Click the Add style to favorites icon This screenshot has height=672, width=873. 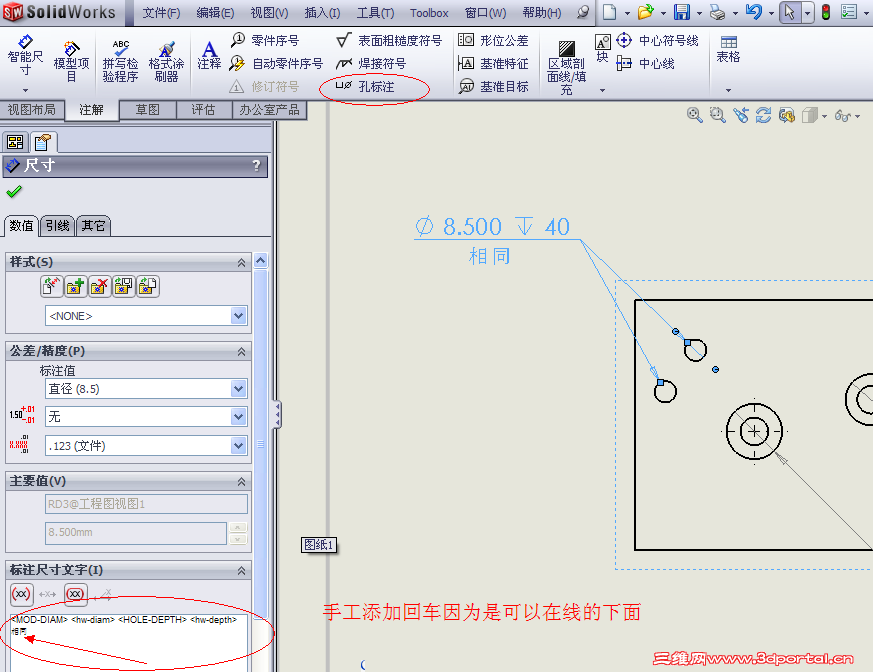(x=75, y=286)
